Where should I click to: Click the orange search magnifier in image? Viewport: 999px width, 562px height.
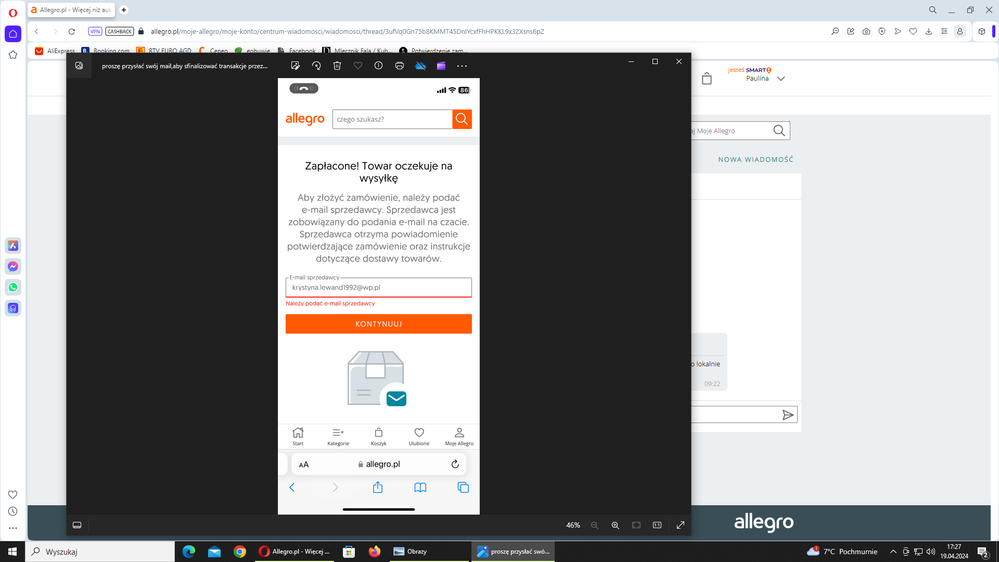[x=462, y=119]
